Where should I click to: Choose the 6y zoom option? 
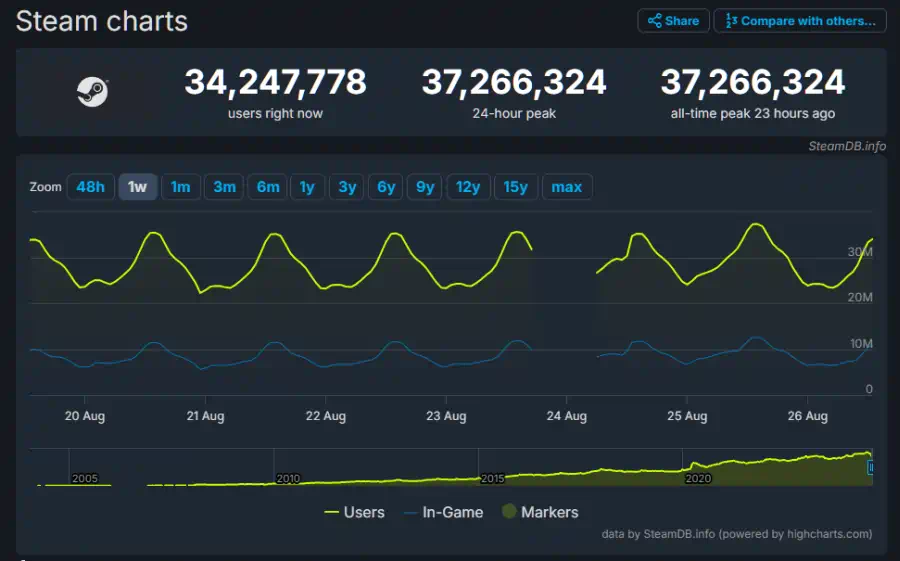point(386,187)
